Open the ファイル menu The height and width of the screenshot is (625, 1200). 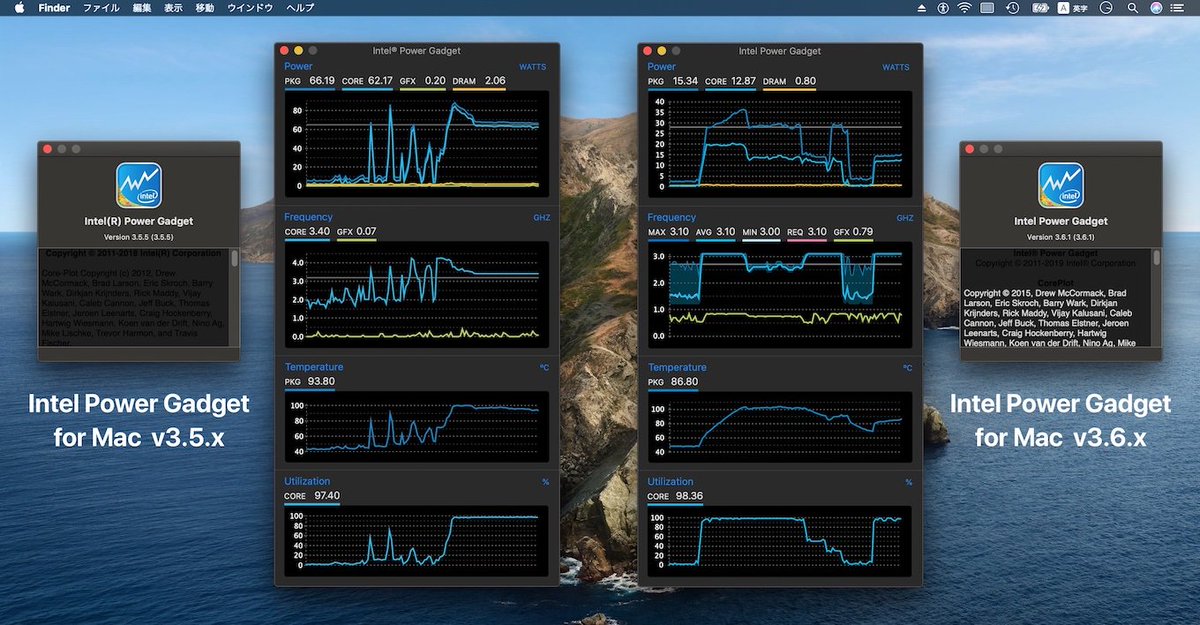(x=101, y=8)
